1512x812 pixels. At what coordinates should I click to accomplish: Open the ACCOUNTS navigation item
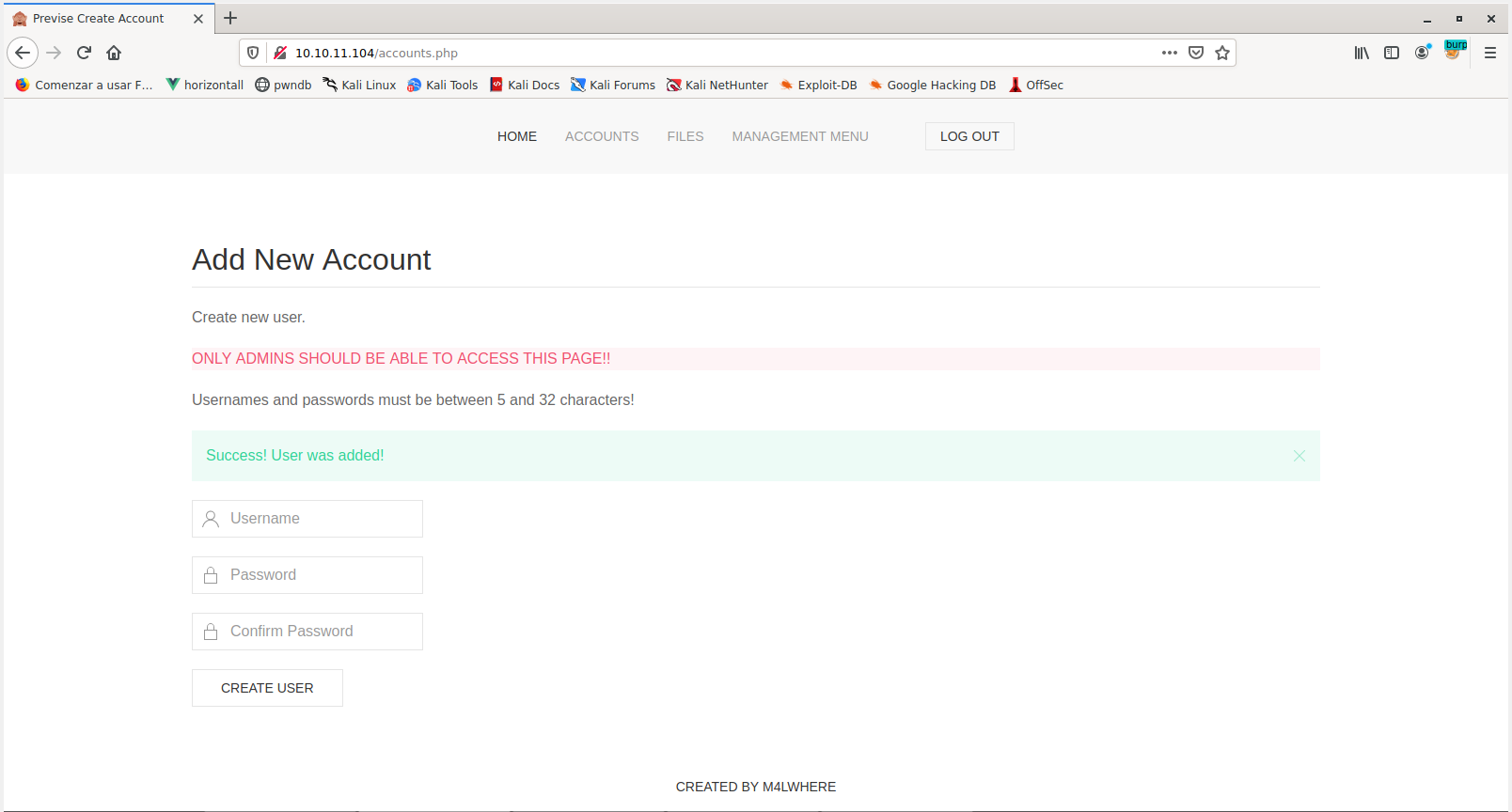(602, 136)
